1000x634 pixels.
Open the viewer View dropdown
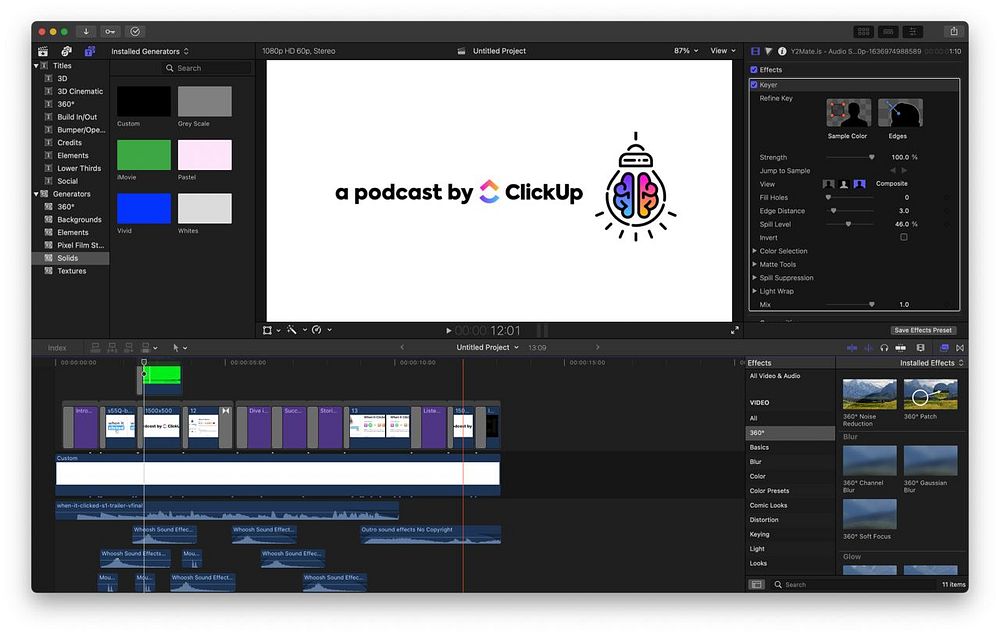723,51
